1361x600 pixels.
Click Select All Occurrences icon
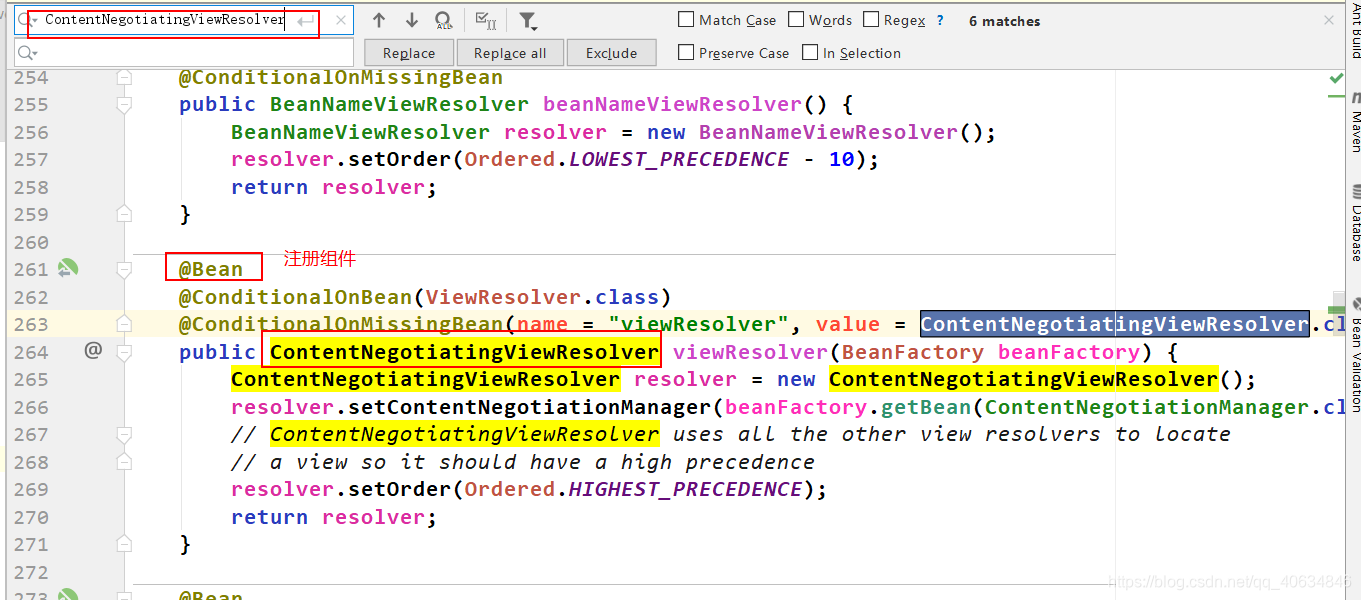tap(486, 21)
